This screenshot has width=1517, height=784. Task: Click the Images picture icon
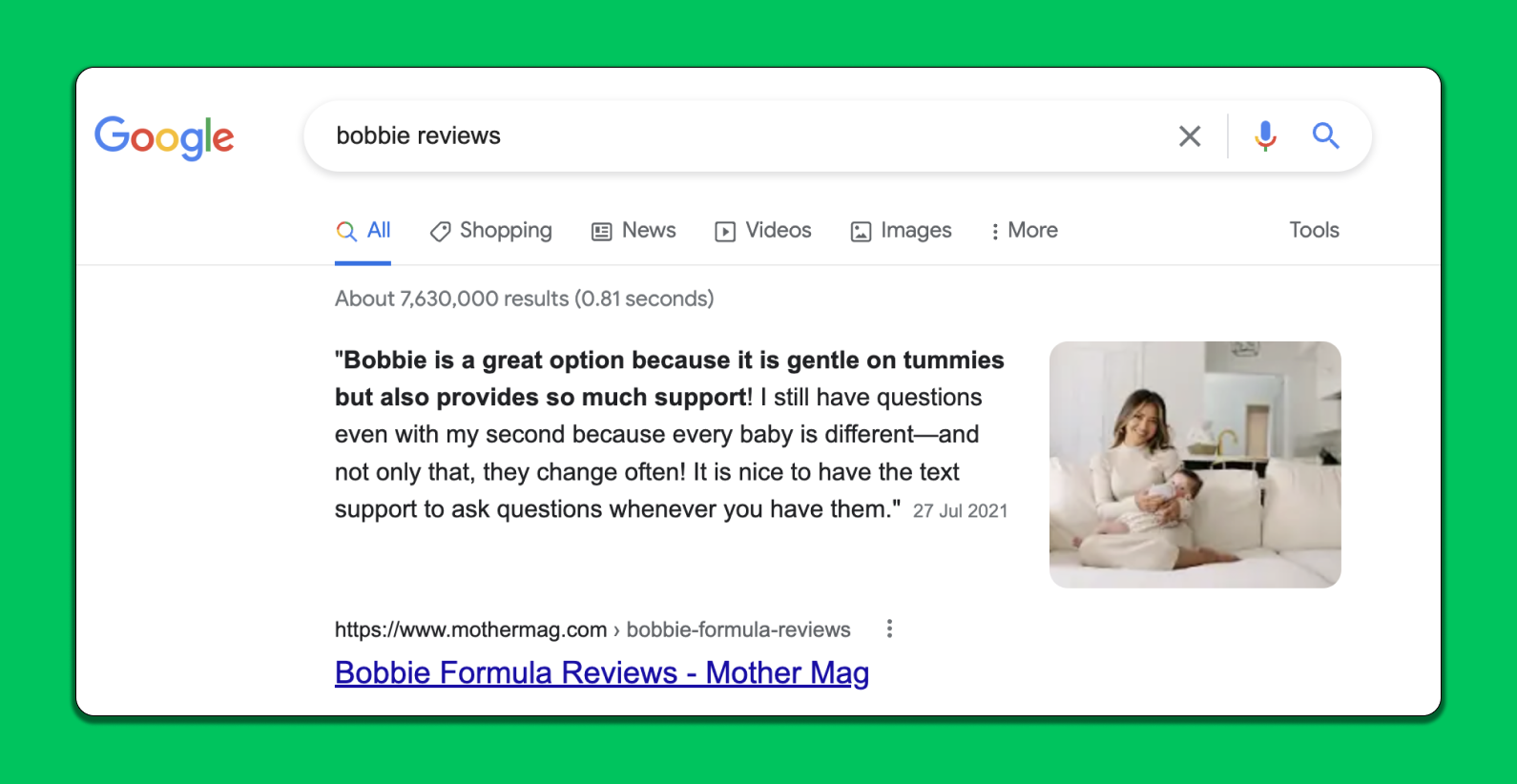coord(861,232)
